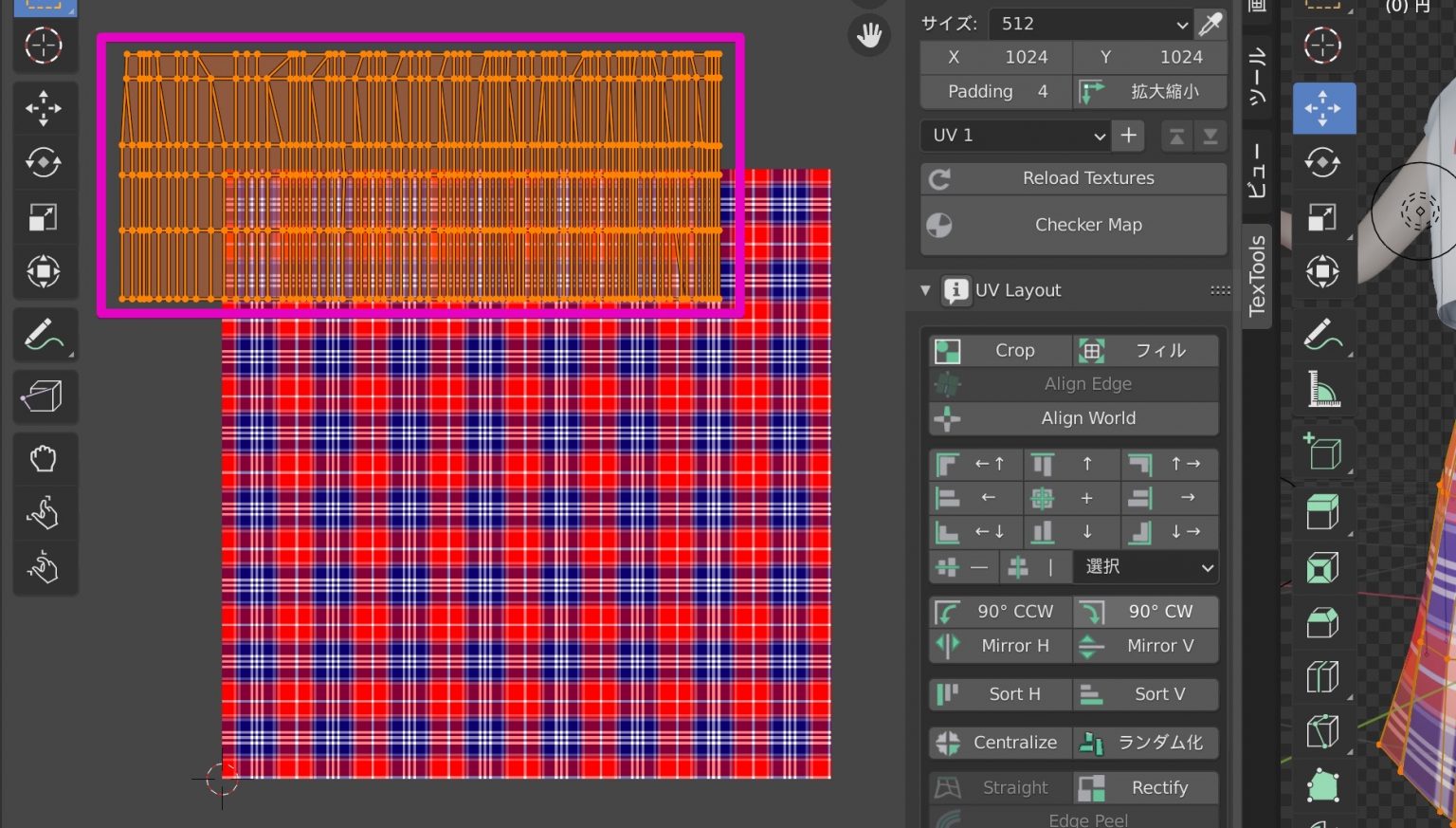This screenshot has height=828, width=1456.
Task: Click the eyedropper next to the texture size field
Action: coord(1211,24)
